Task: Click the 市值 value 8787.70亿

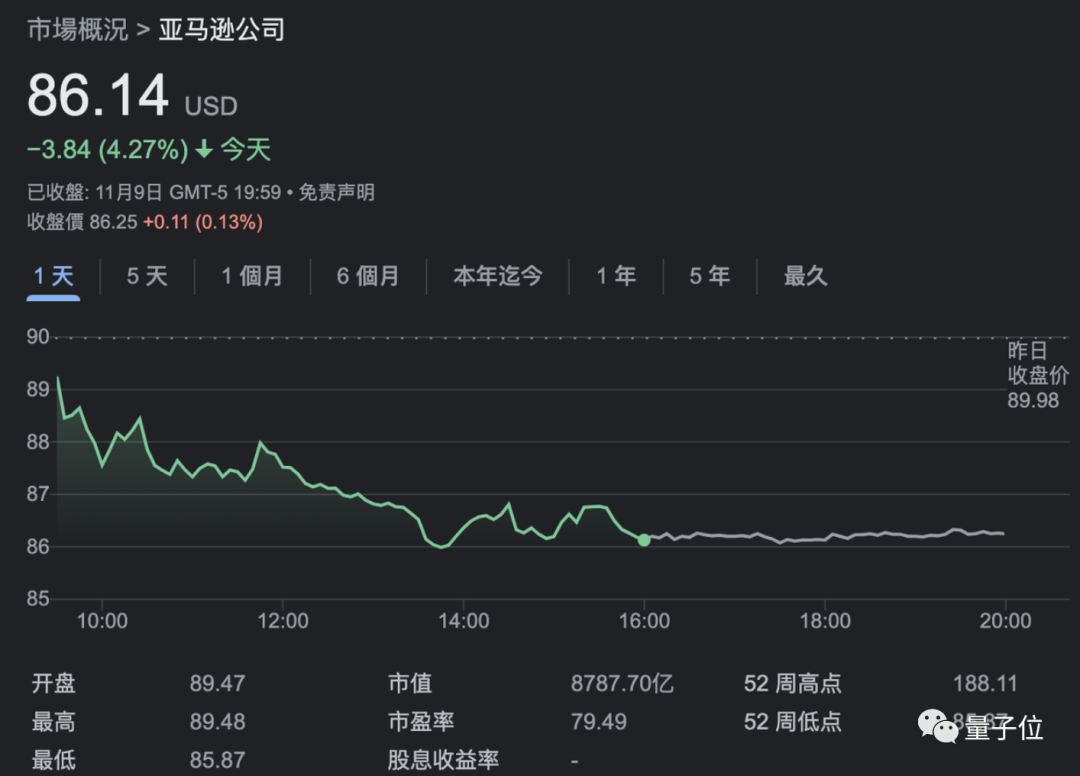Action: click(622, 684)
